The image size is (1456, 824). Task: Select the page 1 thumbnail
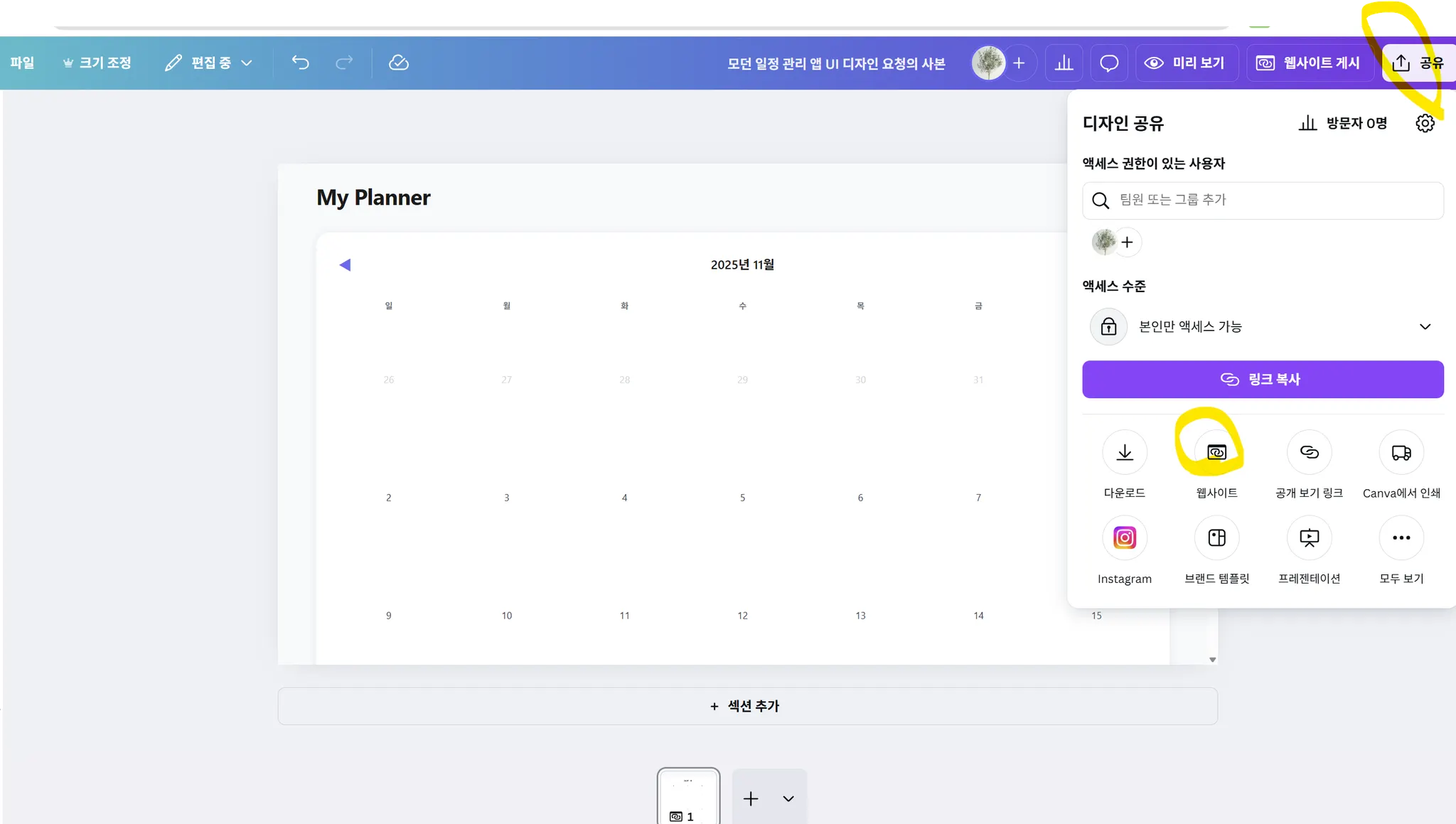point(687,796)
